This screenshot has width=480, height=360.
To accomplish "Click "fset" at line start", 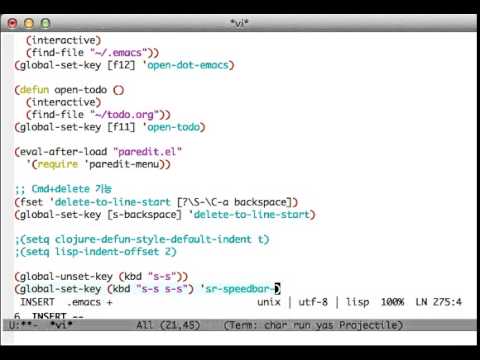I will pyautogui.click(x=31, y=202).
